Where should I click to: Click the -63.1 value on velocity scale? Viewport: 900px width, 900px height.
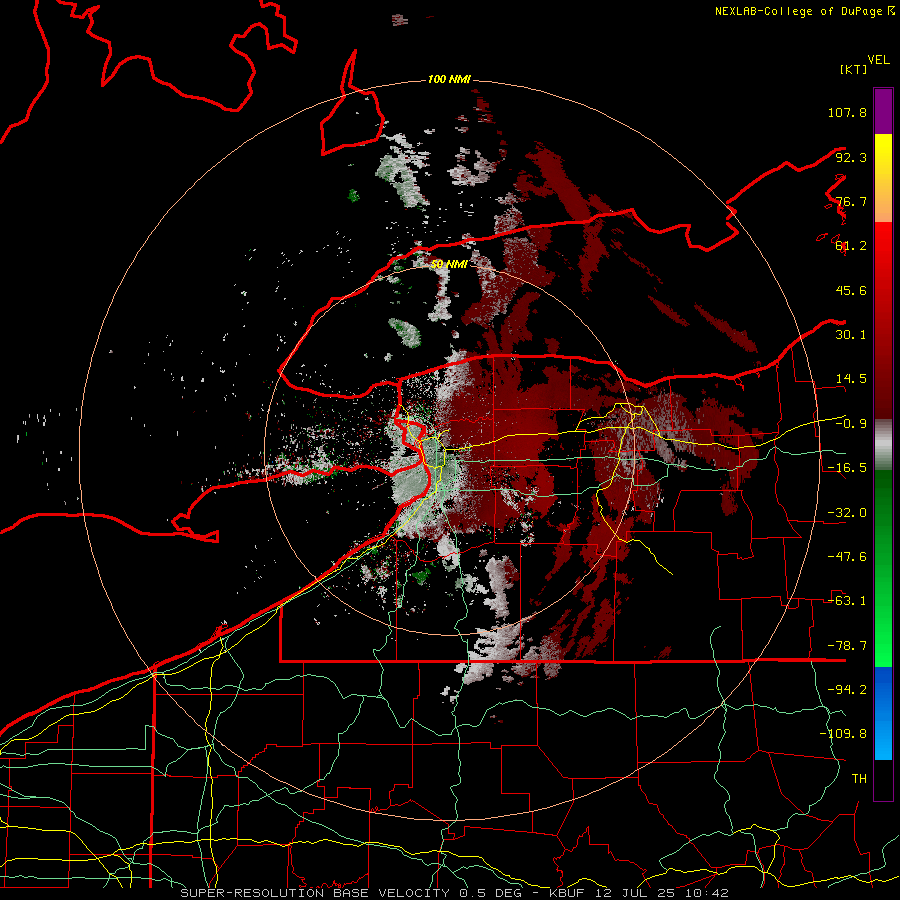(847, 601)
